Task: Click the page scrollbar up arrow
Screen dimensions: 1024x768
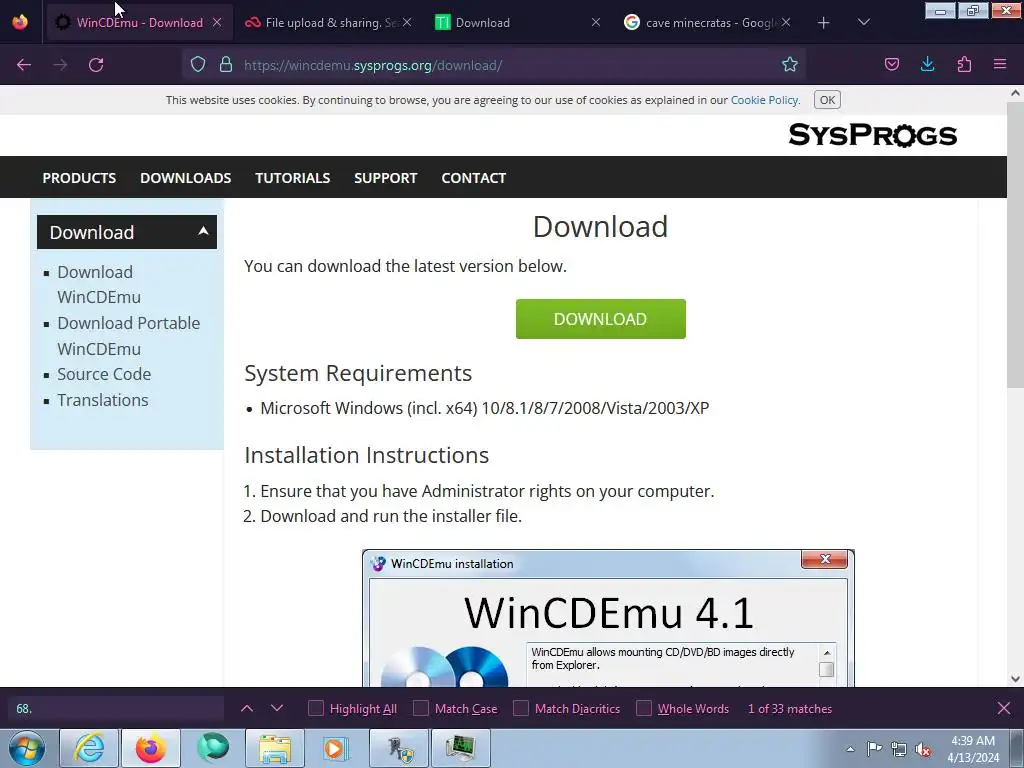Action: click(x=1015, y=93)
